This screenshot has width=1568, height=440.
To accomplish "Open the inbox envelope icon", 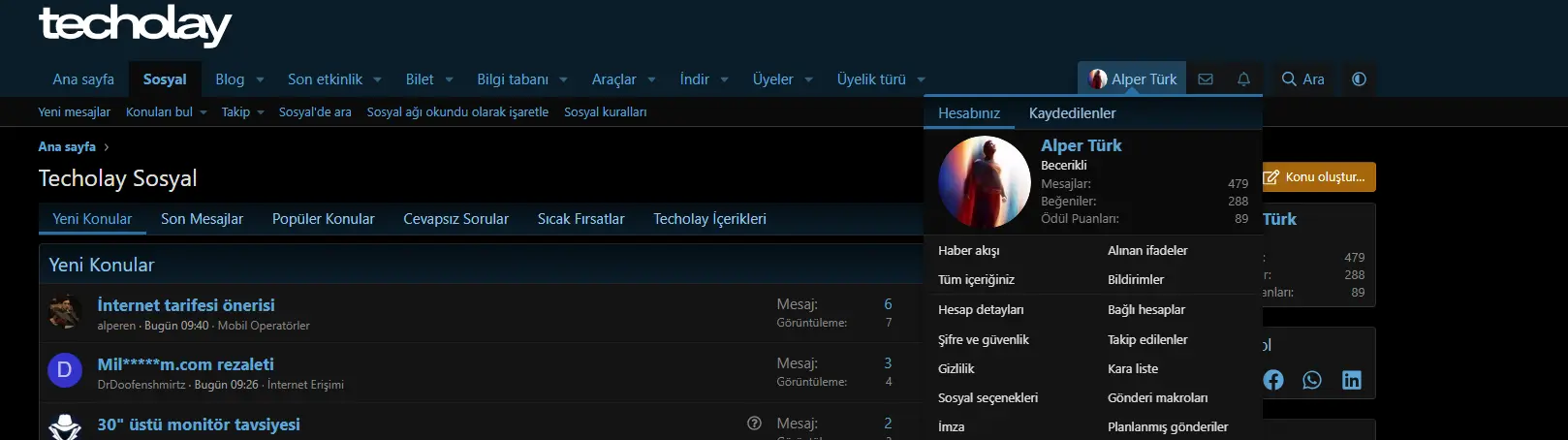I will coord(1206,79).
